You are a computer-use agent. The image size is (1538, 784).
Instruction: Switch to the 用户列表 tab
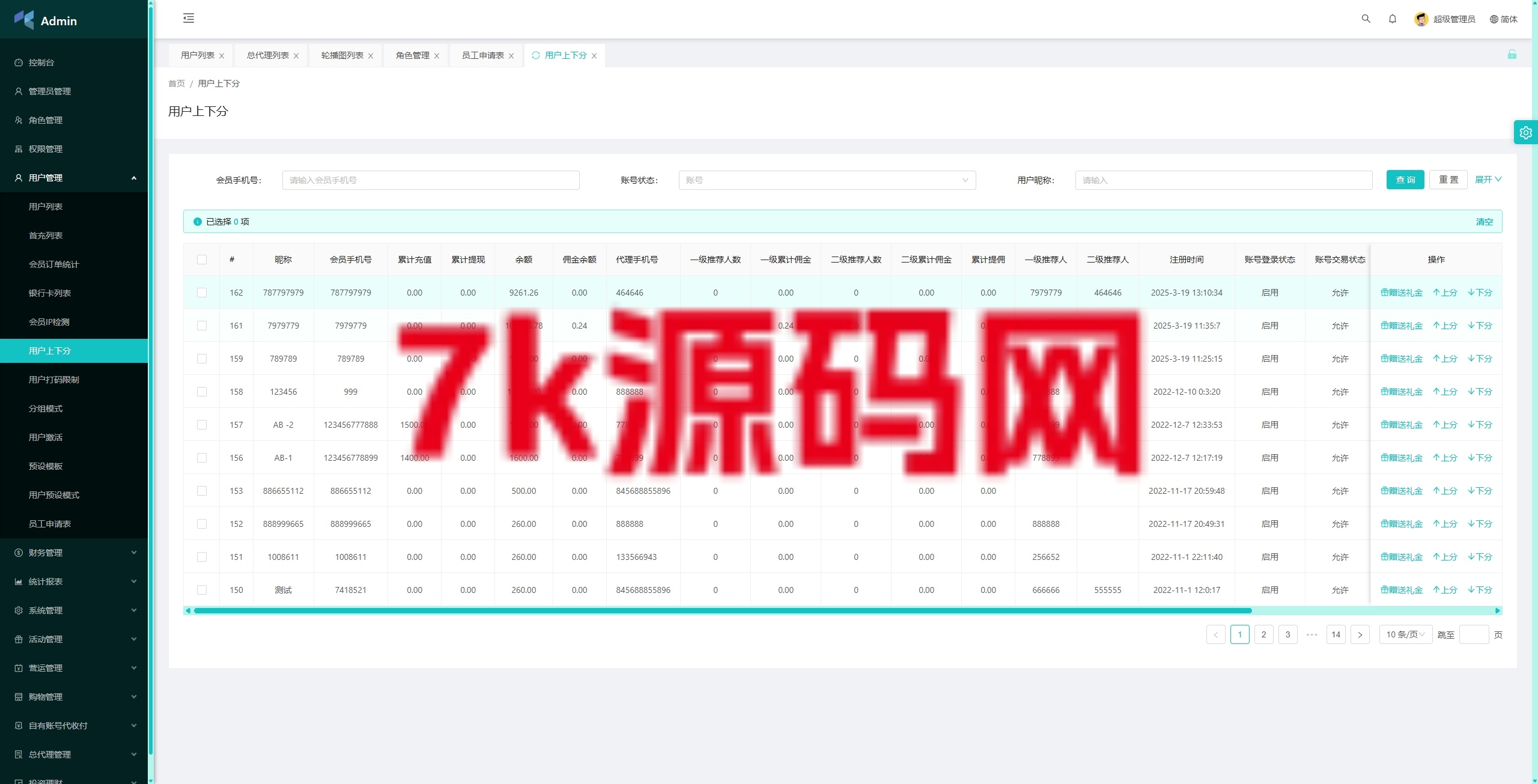198,55
